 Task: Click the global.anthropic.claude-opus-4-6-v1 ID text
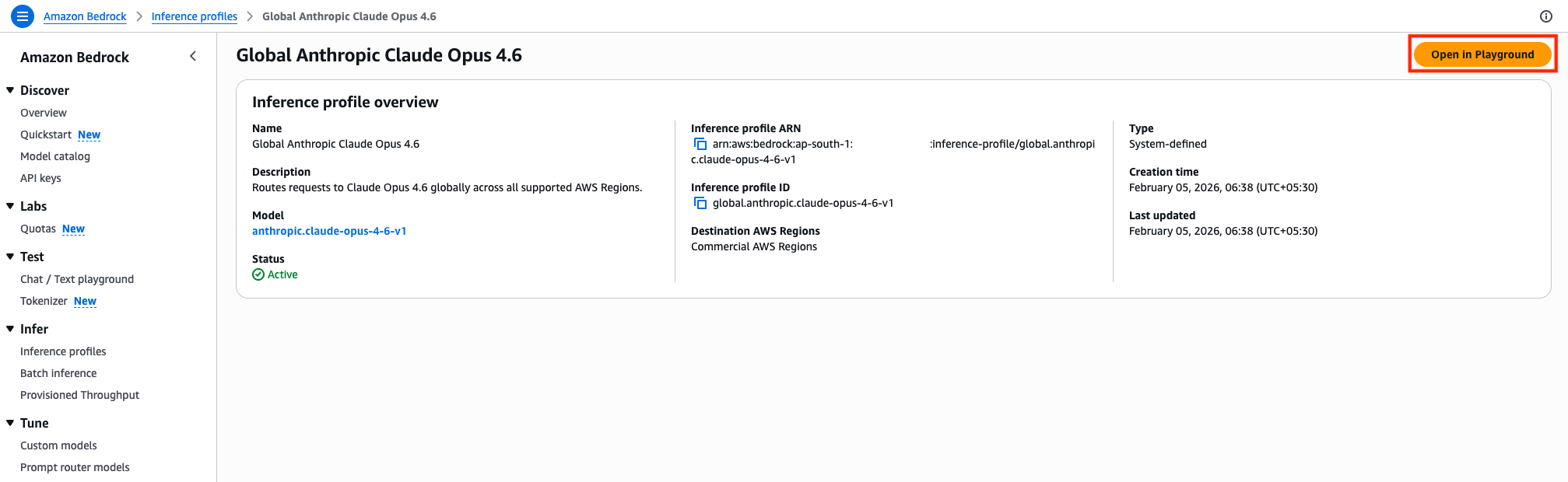click(803, 203)
